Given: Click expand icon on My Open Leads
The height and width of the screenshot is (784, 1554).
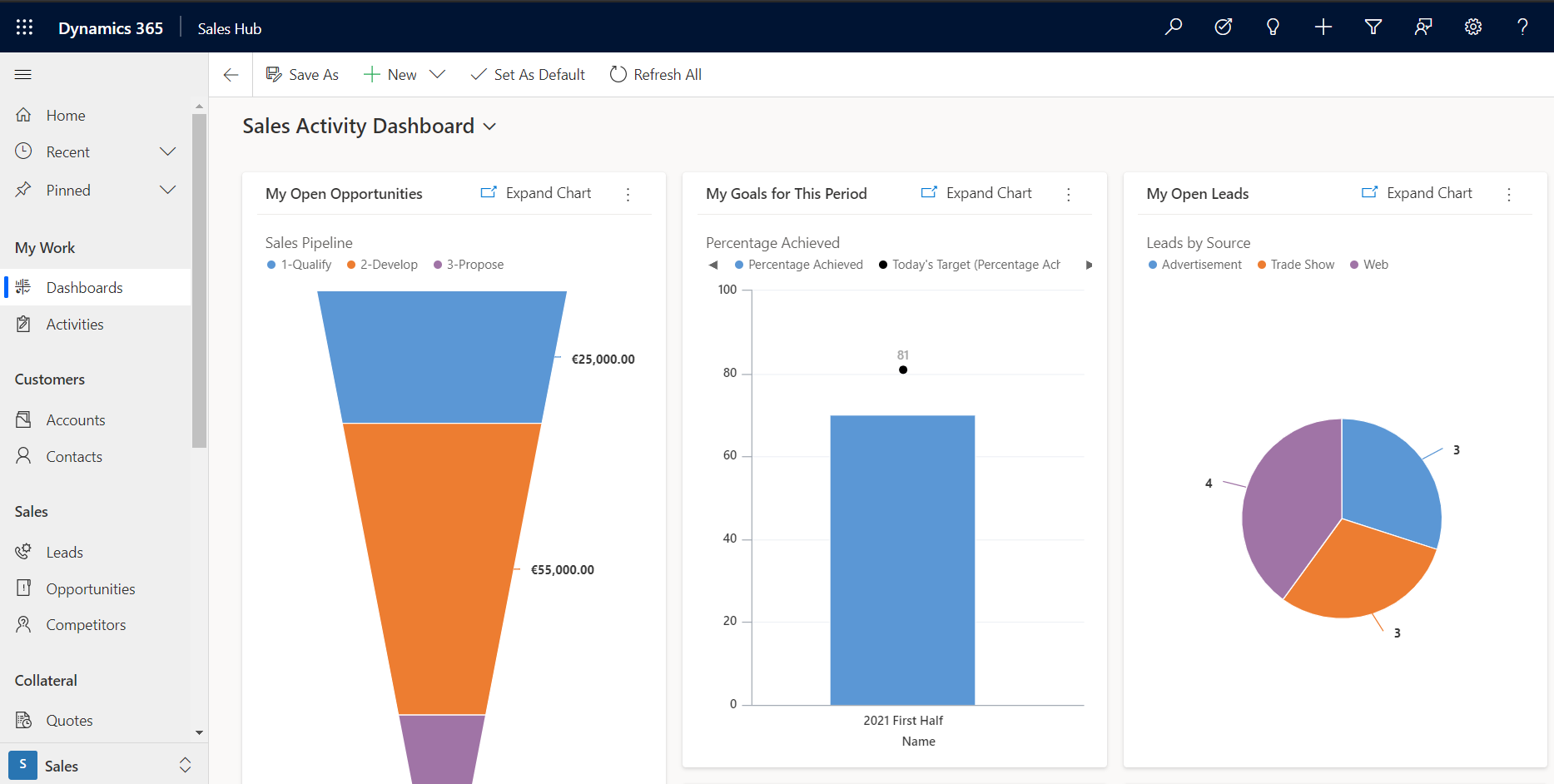Looking at the screenshot, I should tap(1369, 192).
